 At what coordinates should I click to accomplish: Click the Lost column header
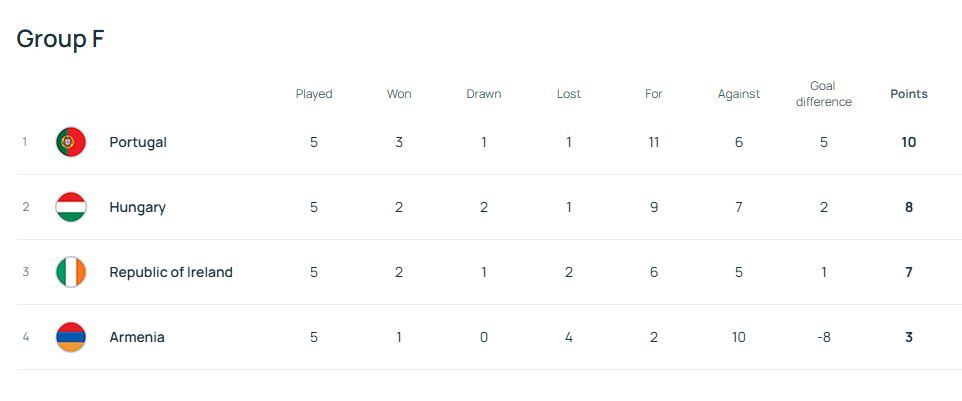569,94
